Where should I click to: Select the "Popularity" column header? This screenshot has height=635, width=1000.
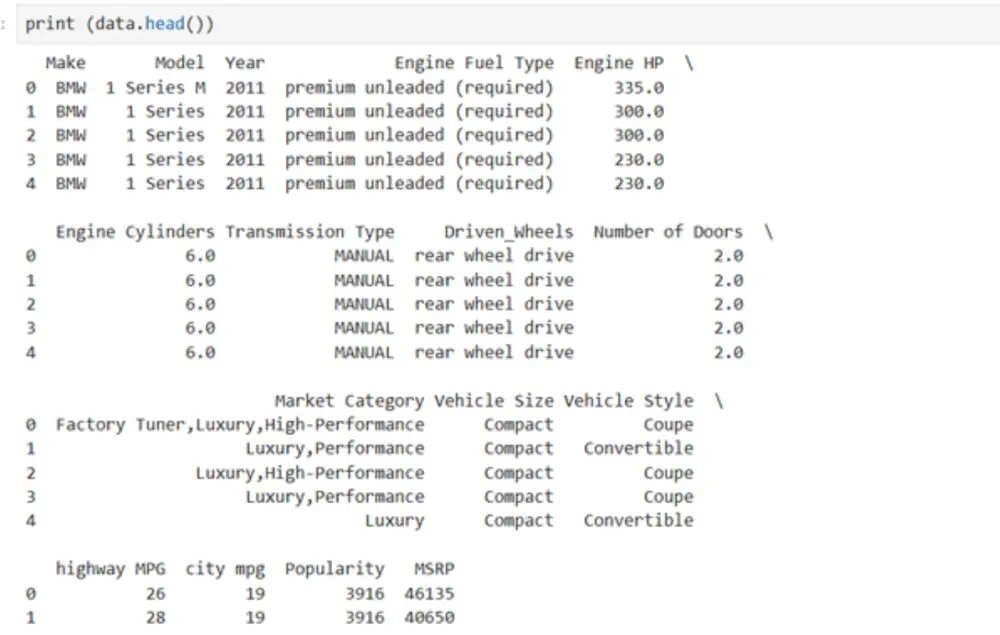[334, 569]
